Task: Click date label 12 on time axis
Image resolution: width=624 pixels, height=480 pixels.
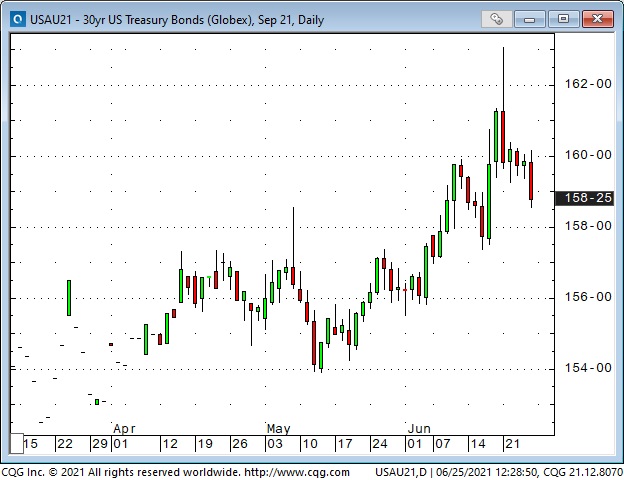Action: click(170, 444)
